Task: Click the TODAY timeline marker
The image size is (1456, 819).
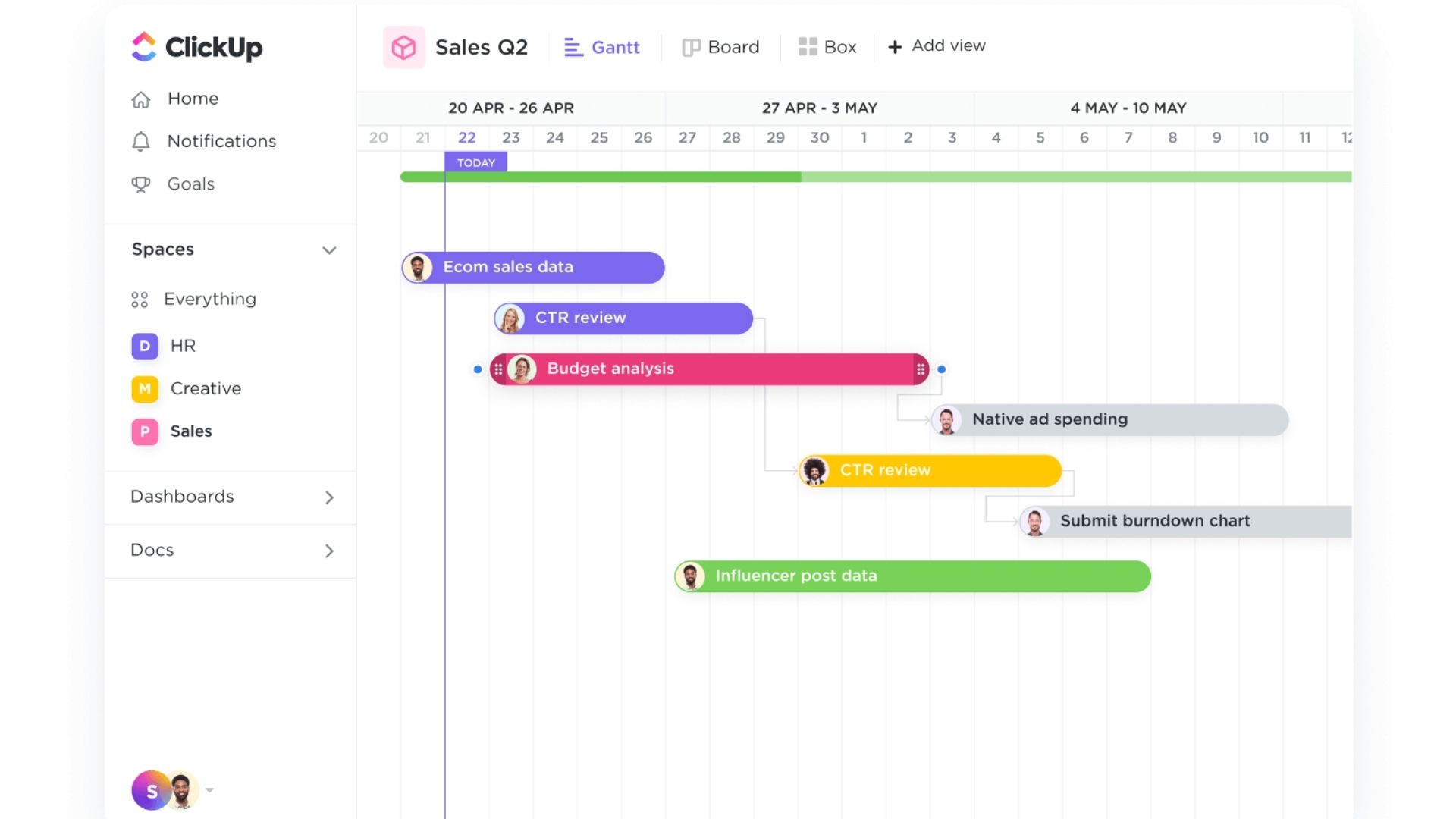Action: [475, 162]
